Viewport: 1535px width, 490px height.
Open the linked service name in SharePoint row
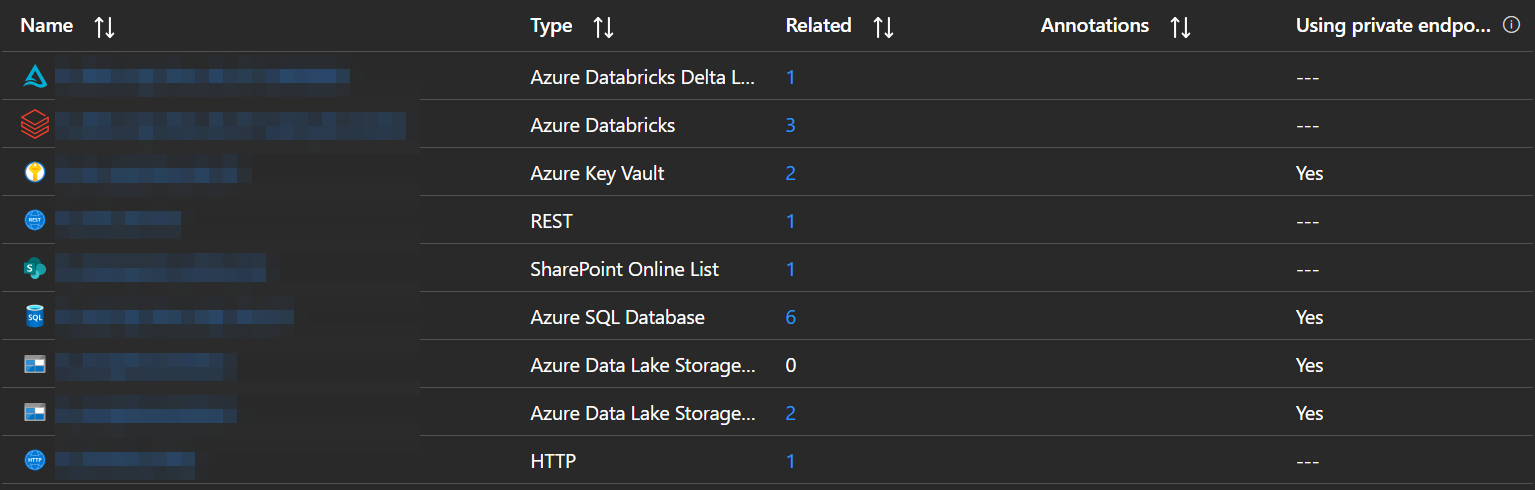tap(161, 269)
